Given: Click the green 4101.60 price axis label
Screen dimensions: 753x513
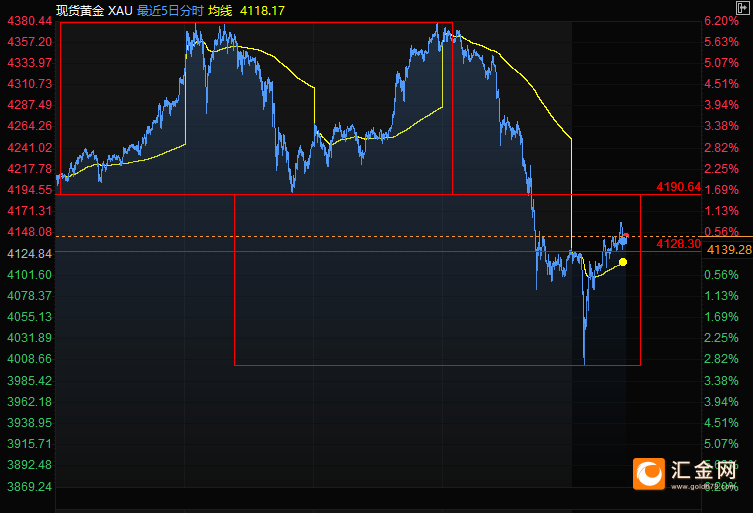Looking at the screenshot, I should pyautogui.click(x=29, y=275).
